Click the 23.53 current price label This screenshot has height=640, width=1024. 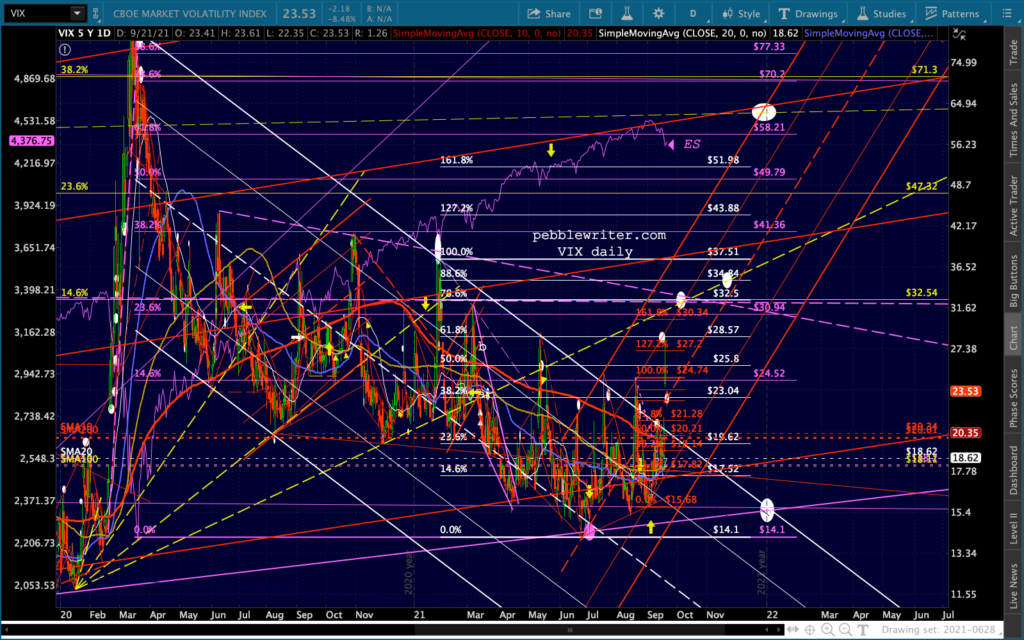pyautogui.click(x=965, y=391)
